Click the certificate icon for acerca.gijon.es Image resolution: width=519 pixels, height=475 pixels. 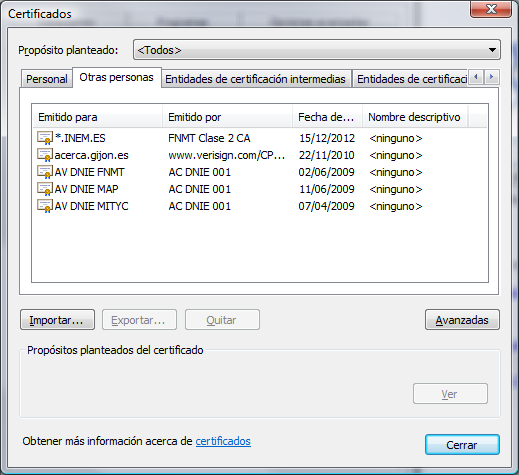coord(45,155)
